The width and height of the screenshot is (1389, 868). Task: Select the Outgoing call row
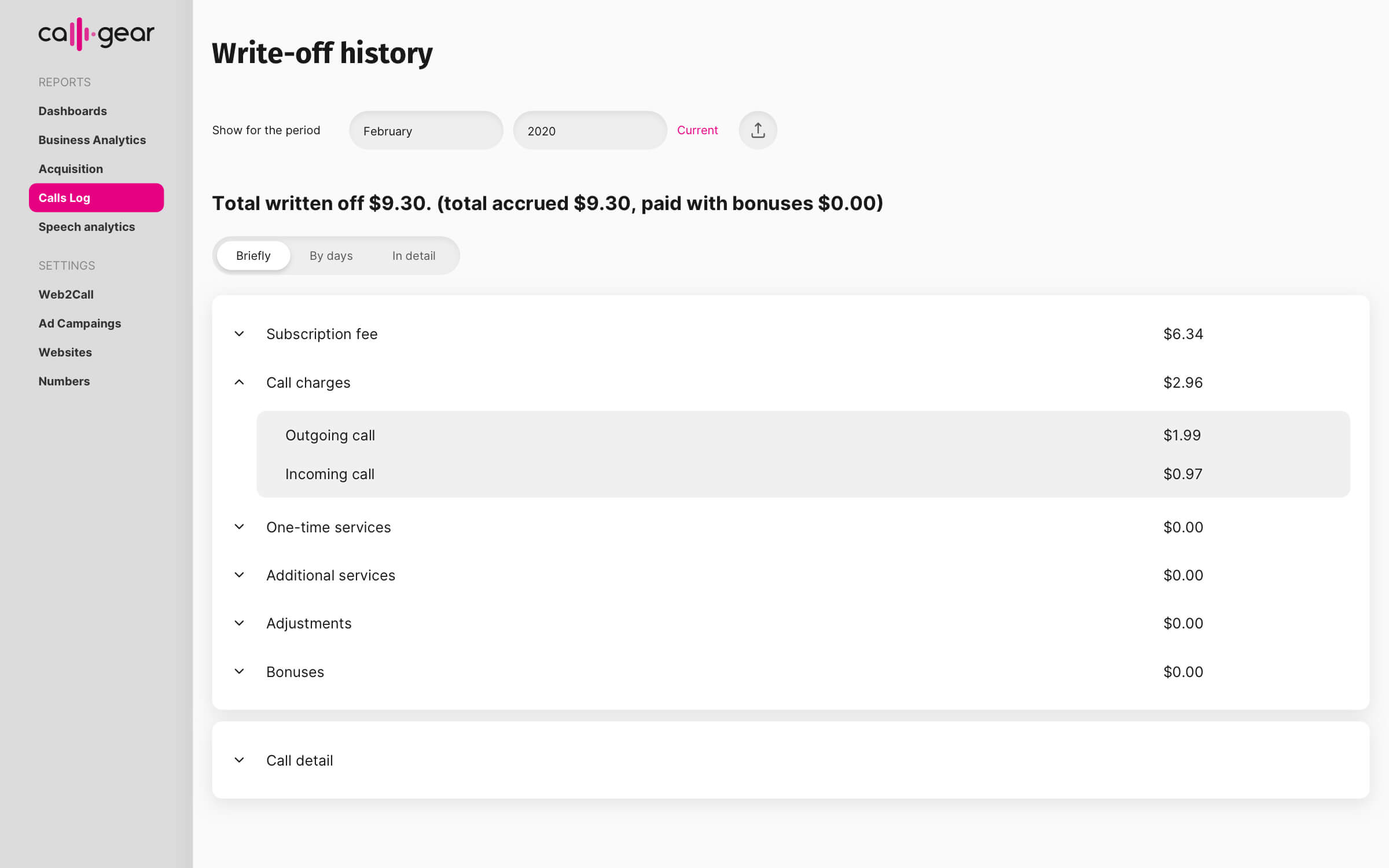coord(803,435)
